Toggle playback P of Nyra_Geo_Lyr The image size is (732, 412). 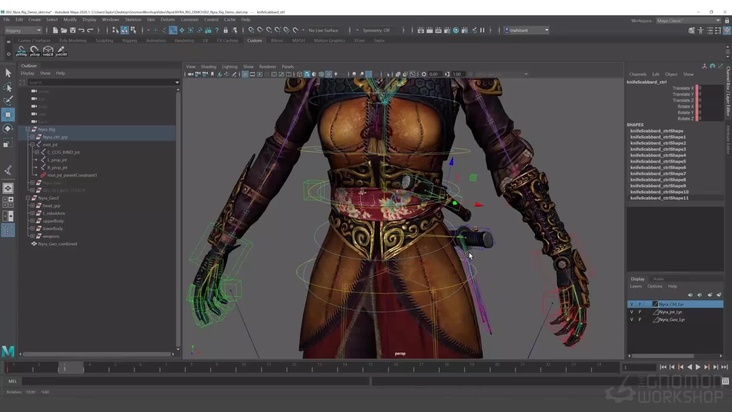(x=640, y=320)
